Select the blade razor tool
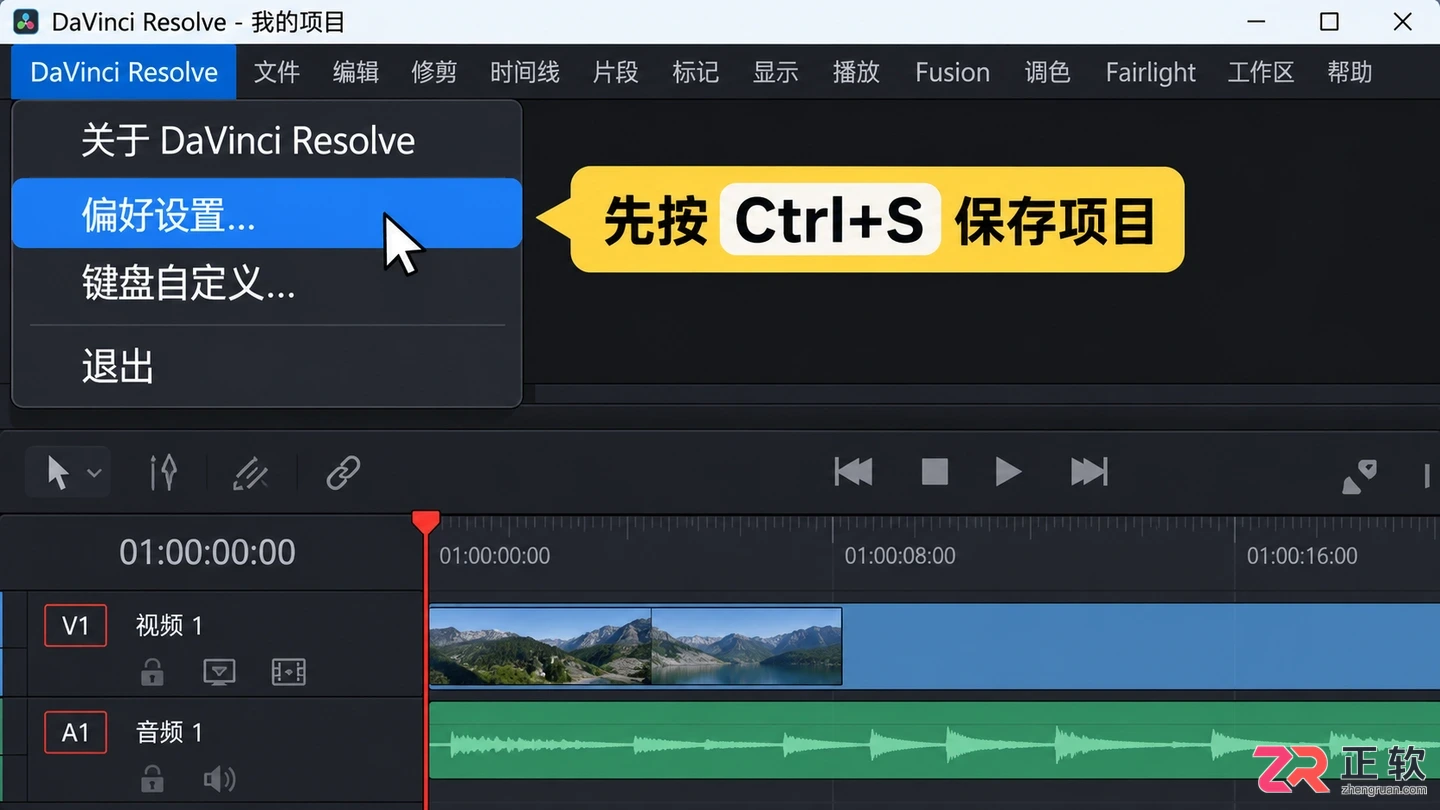This screenshot has width=1440, height=810. coord(250,472)
